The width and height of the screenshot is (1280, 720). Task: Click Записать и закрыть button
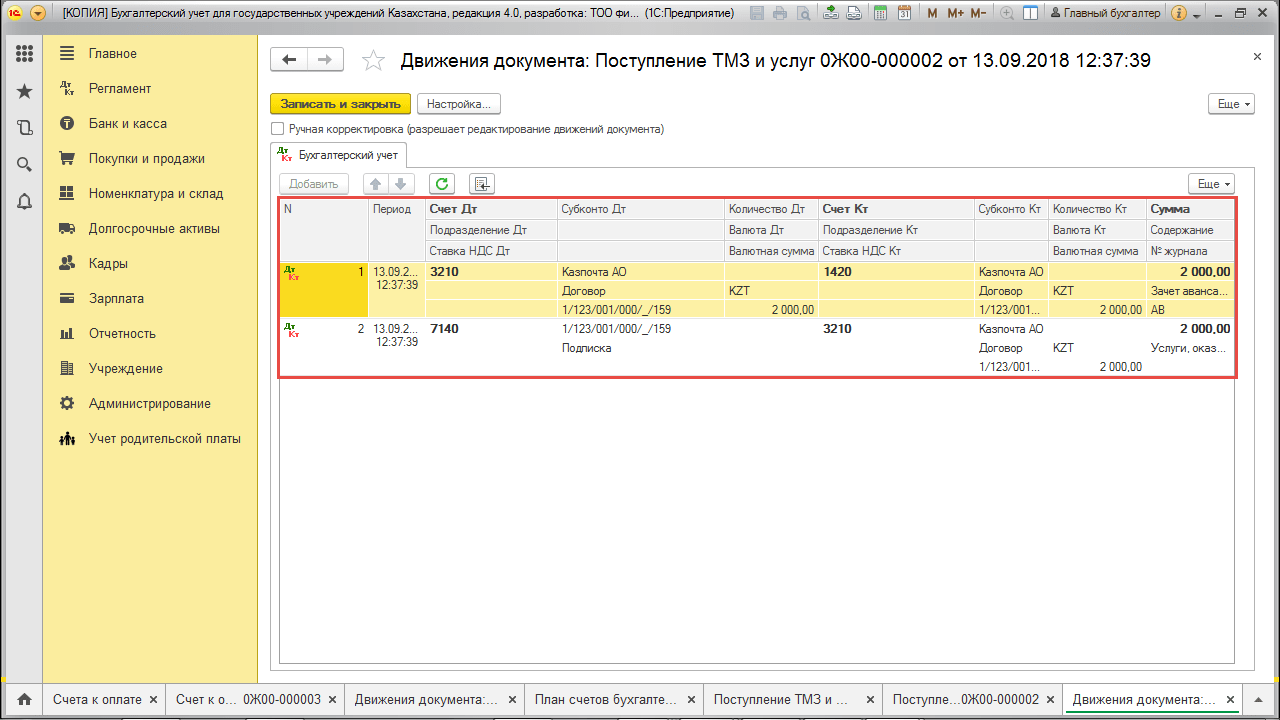click(340, 104)
